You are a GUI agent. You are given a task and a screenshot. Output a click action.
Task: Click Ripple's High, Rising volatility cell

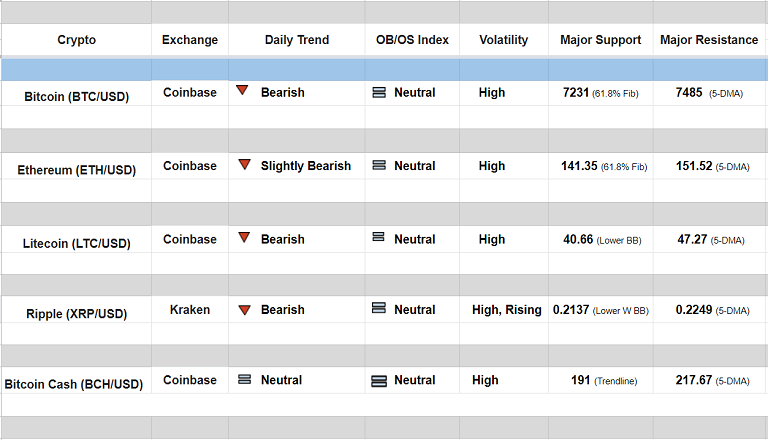tap(507, 310)
